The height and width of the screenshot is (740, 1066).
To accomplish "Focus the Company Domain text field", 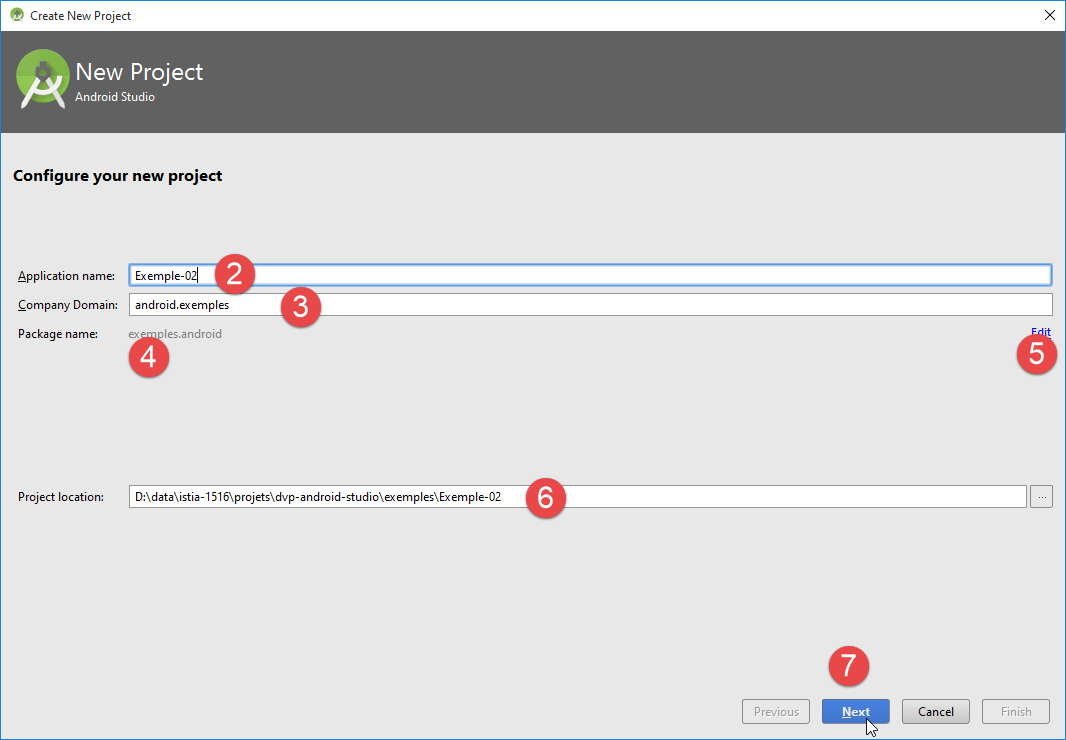I will (x=680, y=305).
